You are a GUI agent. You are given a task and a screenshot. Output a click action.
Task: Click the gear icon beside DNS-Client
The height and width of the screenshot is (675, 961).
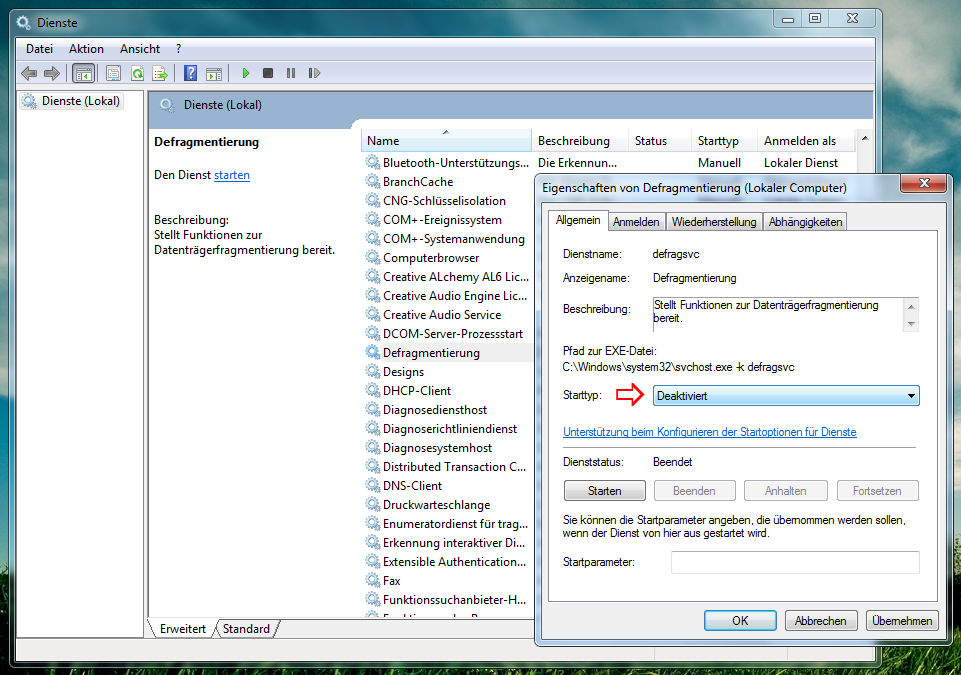coord(373,485)
